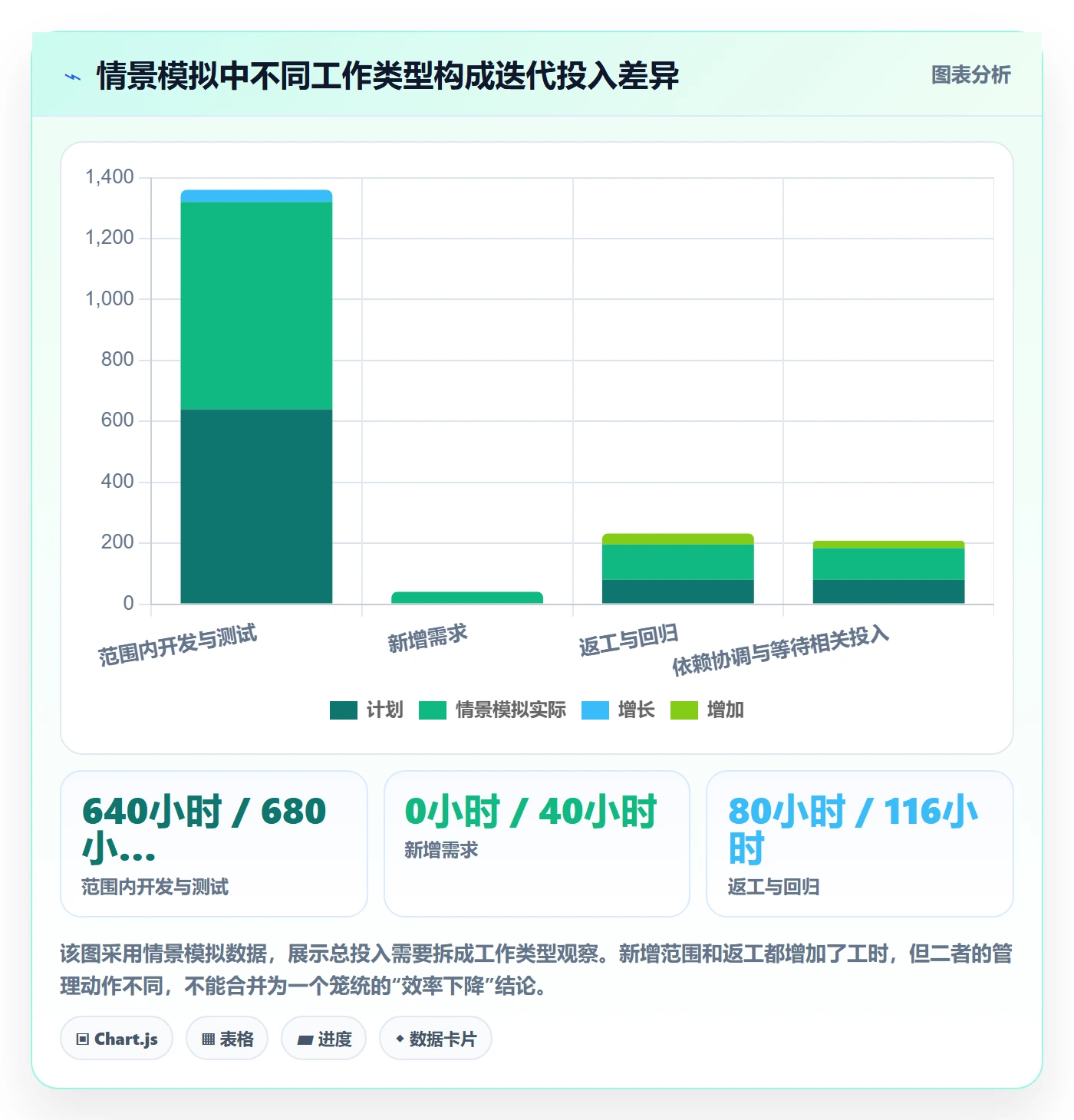Click the 600 y-axis tick label

[117, 420]
